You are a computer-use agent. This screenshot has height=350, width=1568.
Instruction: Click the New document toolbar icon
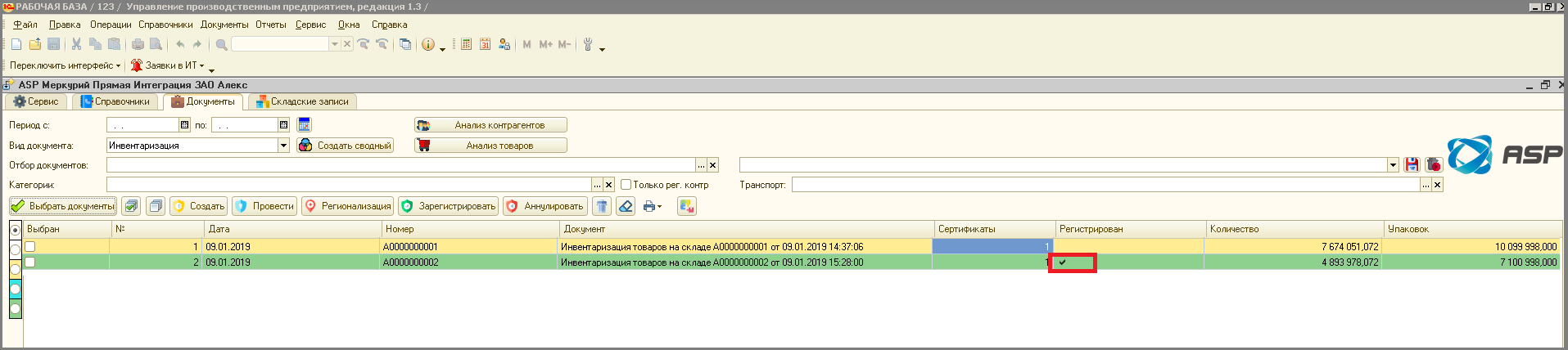[x=16, y=44]
